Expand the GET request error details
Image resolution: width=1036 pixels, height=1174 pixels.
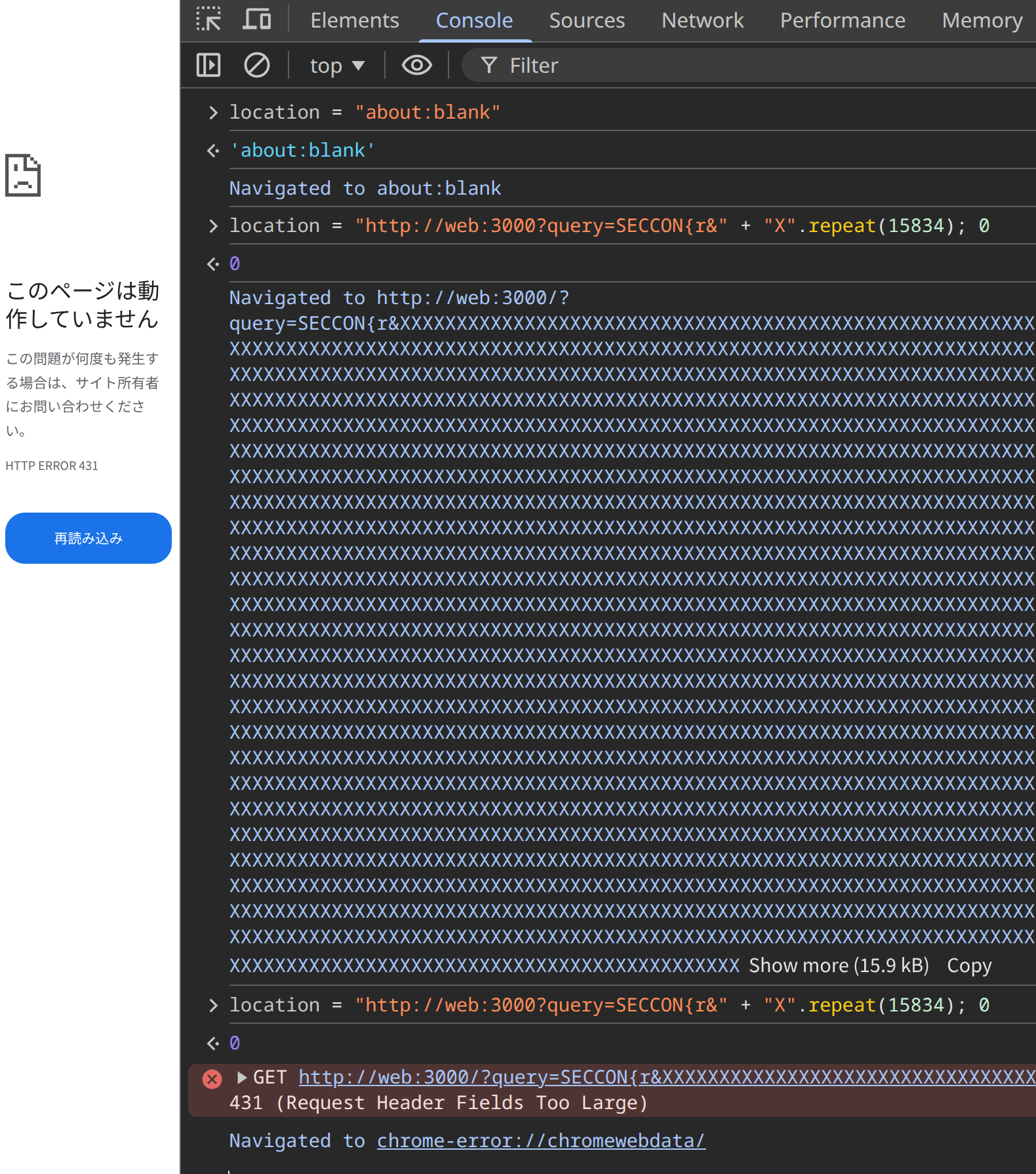(x=242, y=1078)
